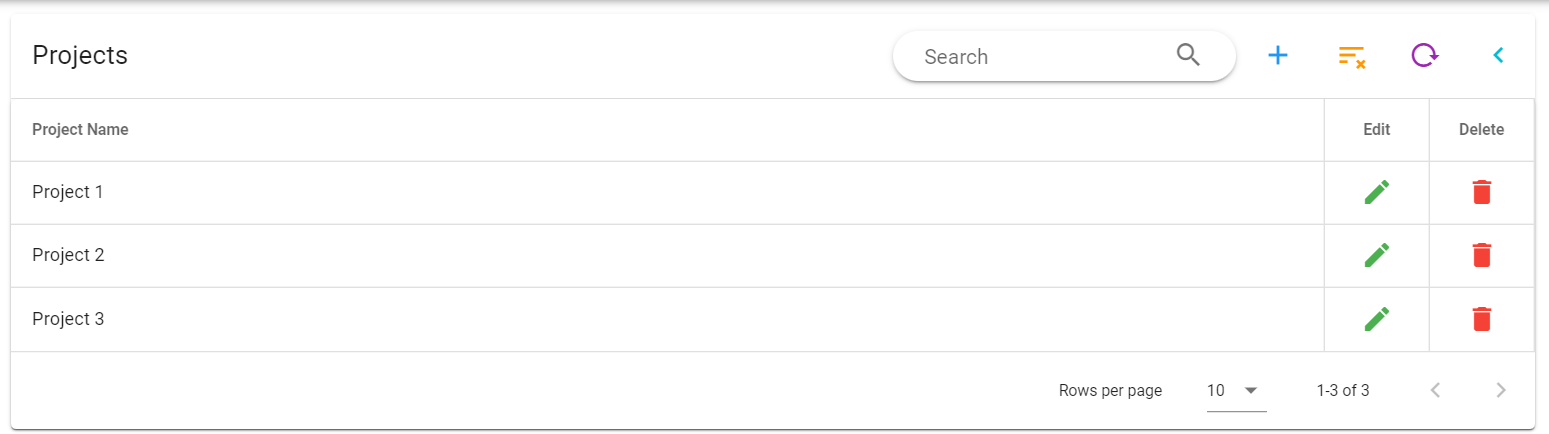Go to the previous page of projects
Screen dimensions: 1549x434
coord(1436,391)
